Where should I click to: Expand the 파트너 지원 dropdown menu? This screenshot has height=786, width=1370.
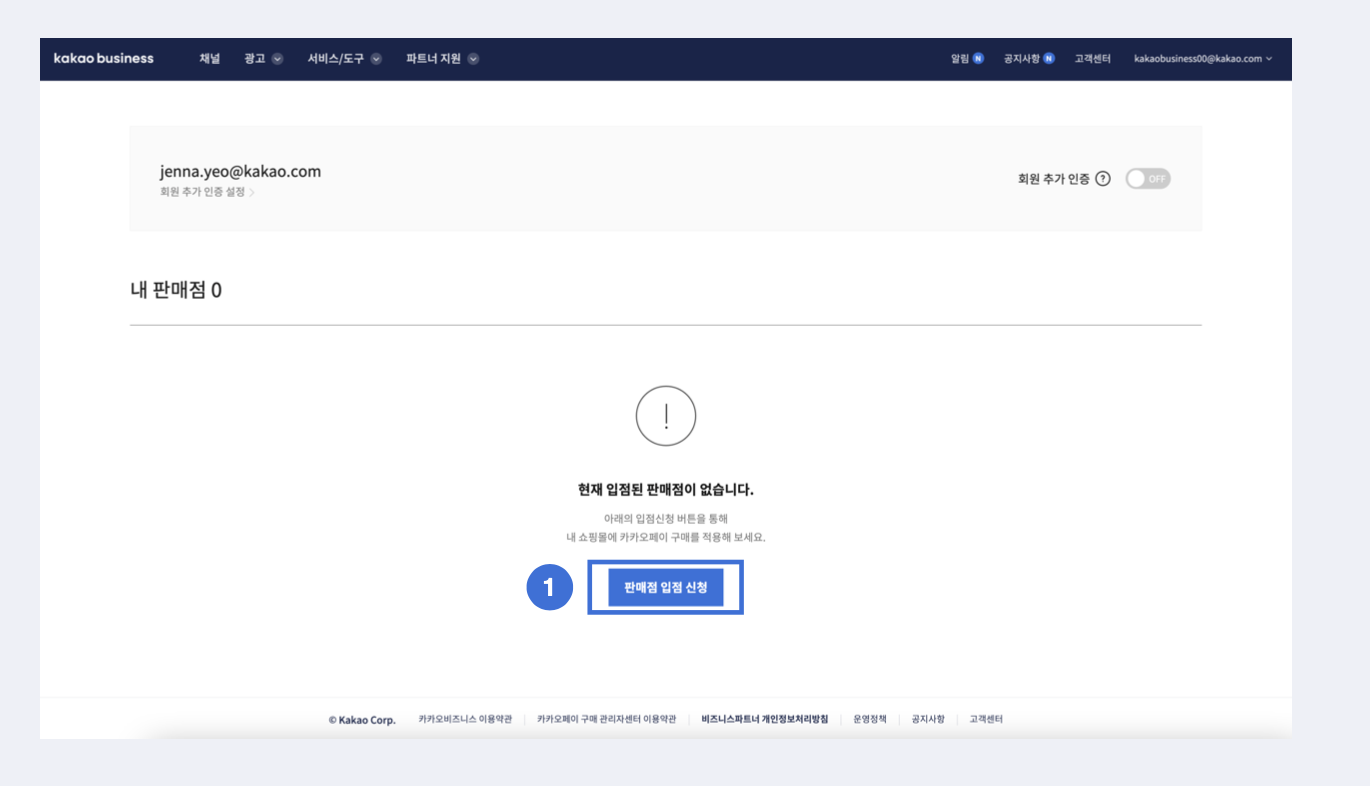tap(442, 59)
